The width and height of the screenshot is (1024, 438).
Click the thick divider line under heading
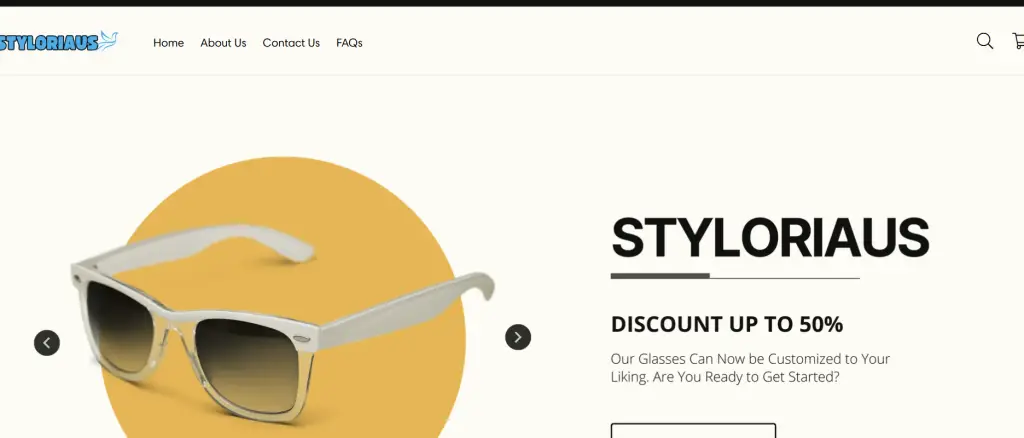pyautogui.click(x=660, y=276)
